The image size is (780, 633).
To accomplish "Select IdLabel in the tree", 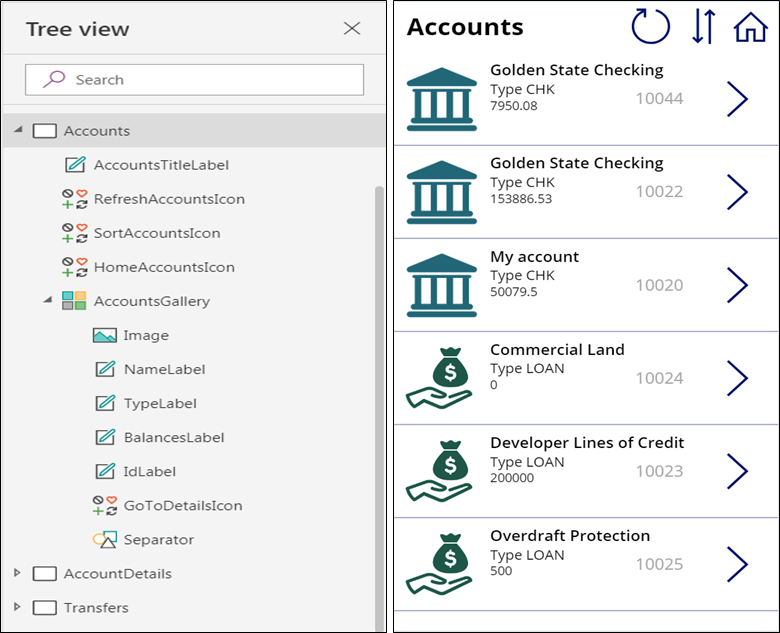I will [149, 472].
